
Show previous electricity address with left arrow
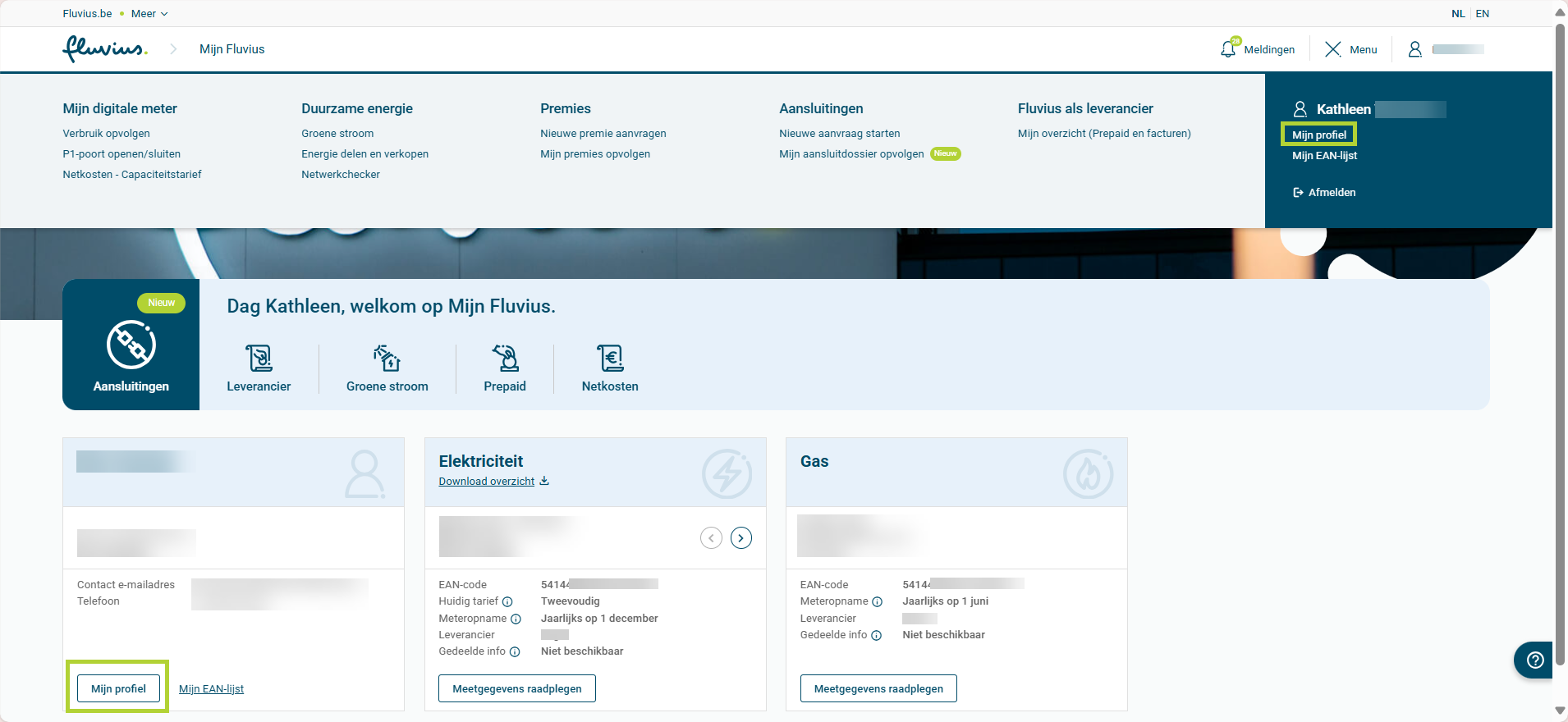[711, 538]
